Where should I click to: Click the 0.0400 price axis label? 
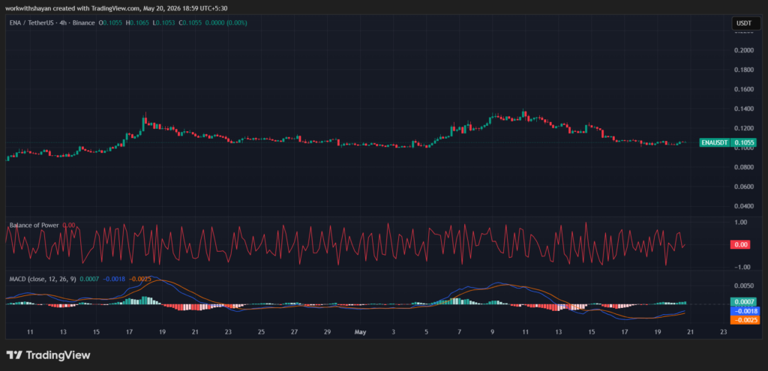744,206
